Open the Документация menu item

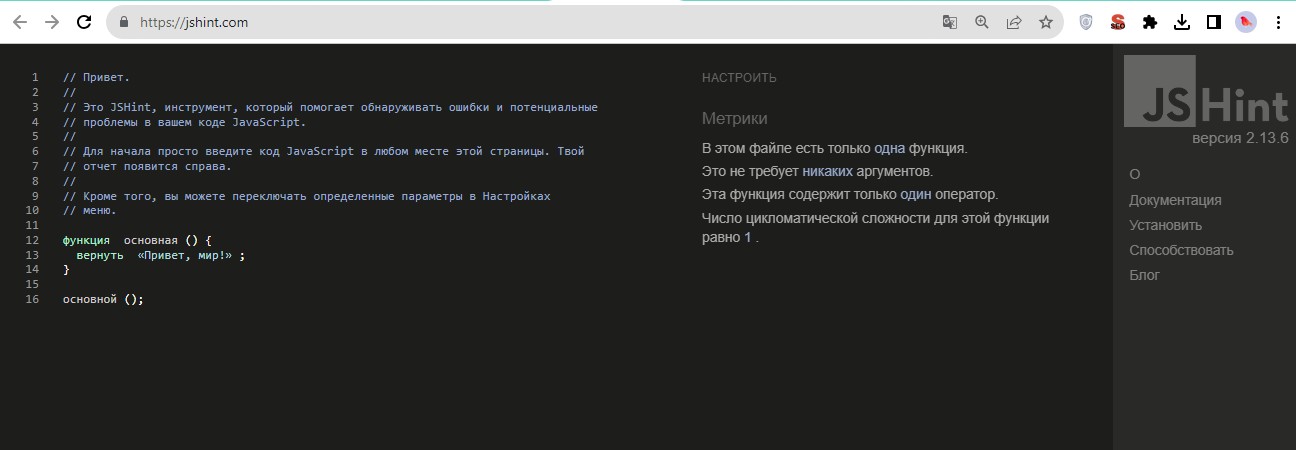(x=1175, y=200)
